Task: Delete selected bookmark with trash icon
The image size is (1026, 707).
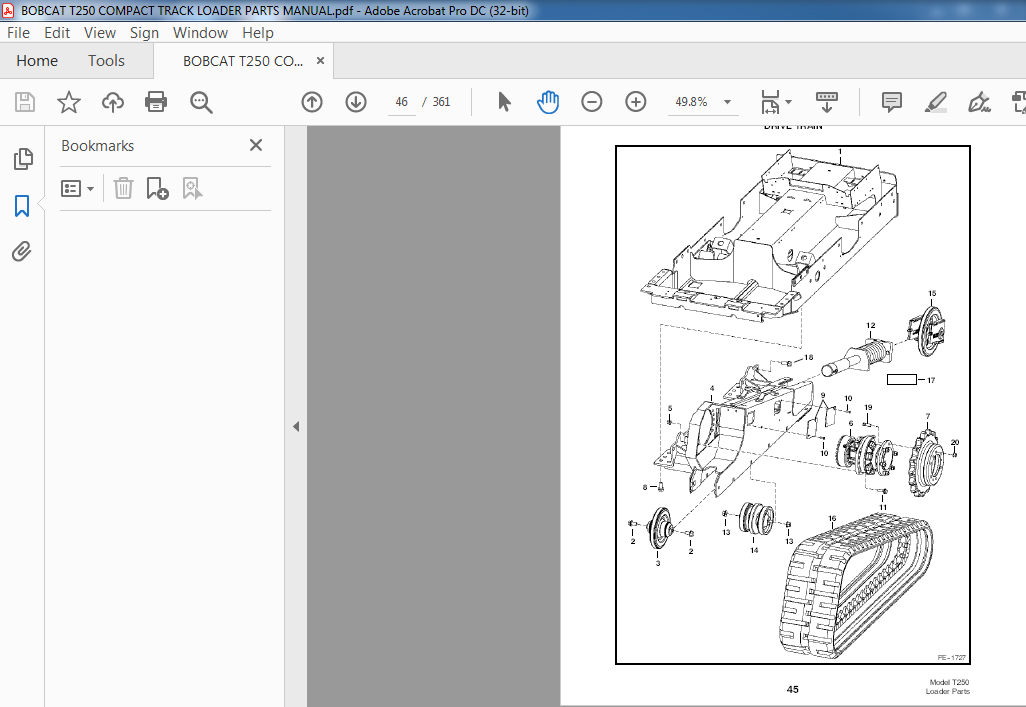Action: point(123,189)
